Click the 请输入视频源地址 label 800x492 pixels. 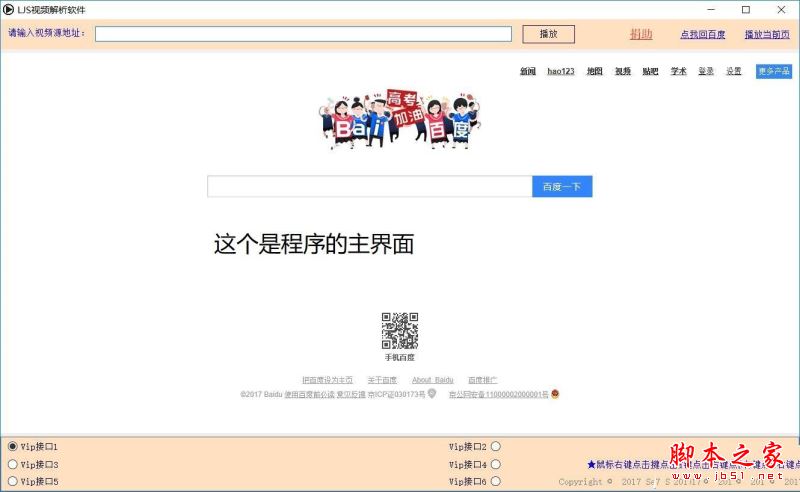click(46, 33)
